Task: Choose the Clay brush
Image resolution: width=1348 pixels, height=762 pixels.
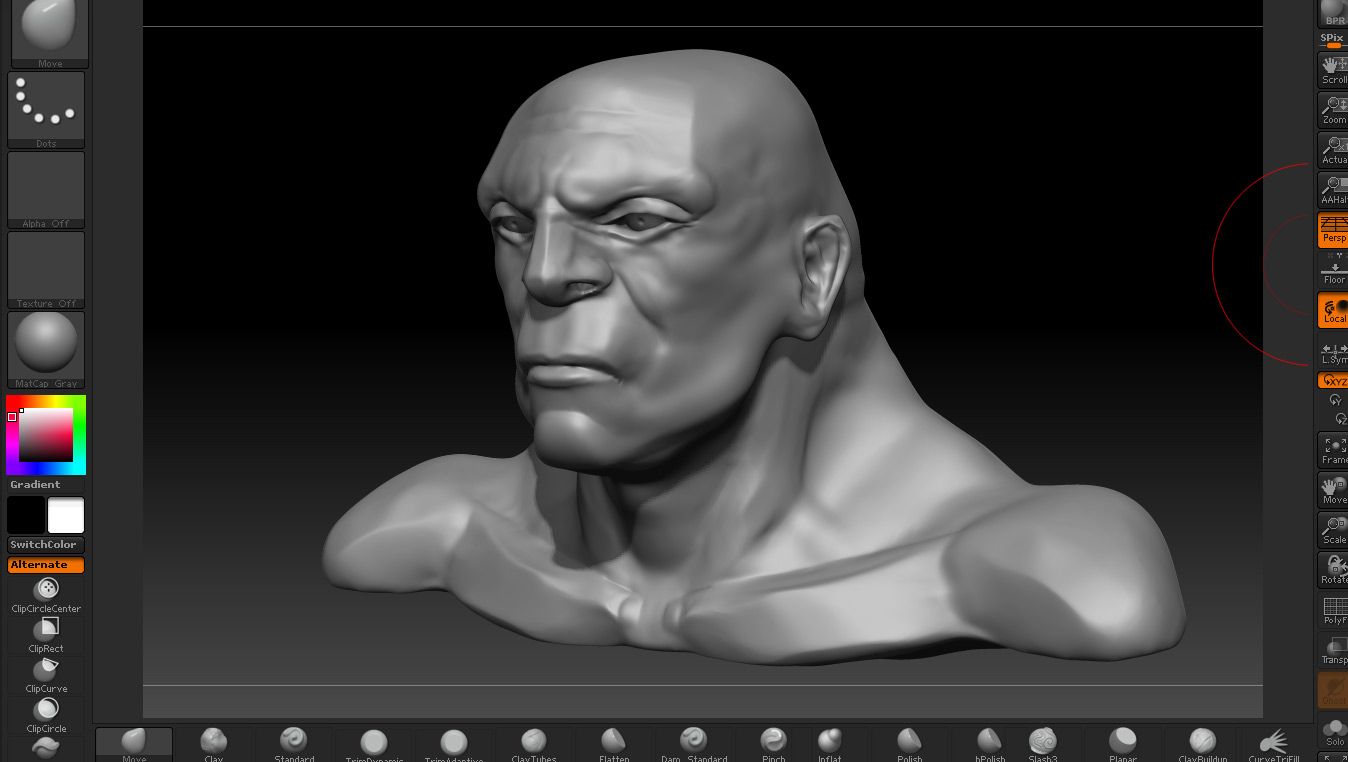Action: (214, 745)
